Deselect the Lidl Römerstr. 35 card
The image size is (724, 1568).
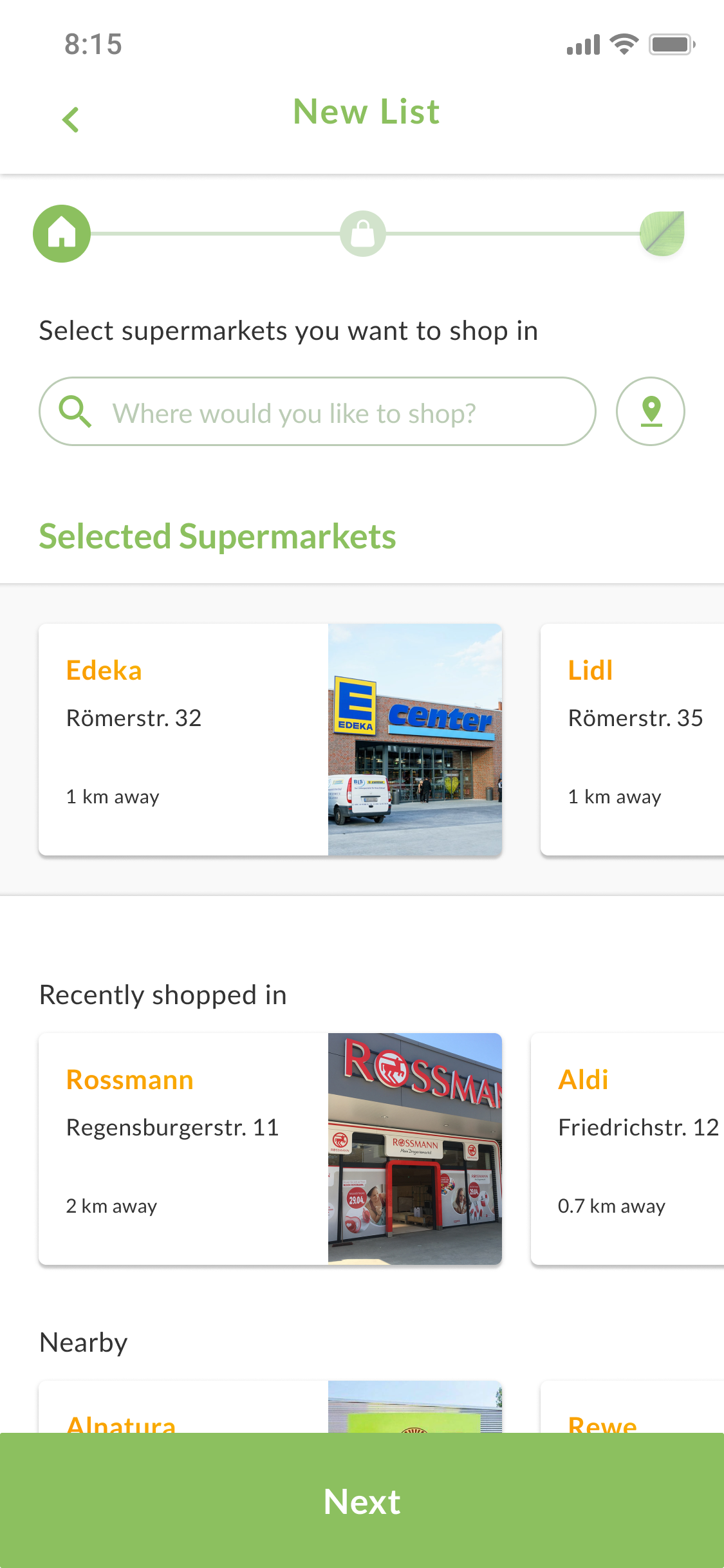point(633,740)
